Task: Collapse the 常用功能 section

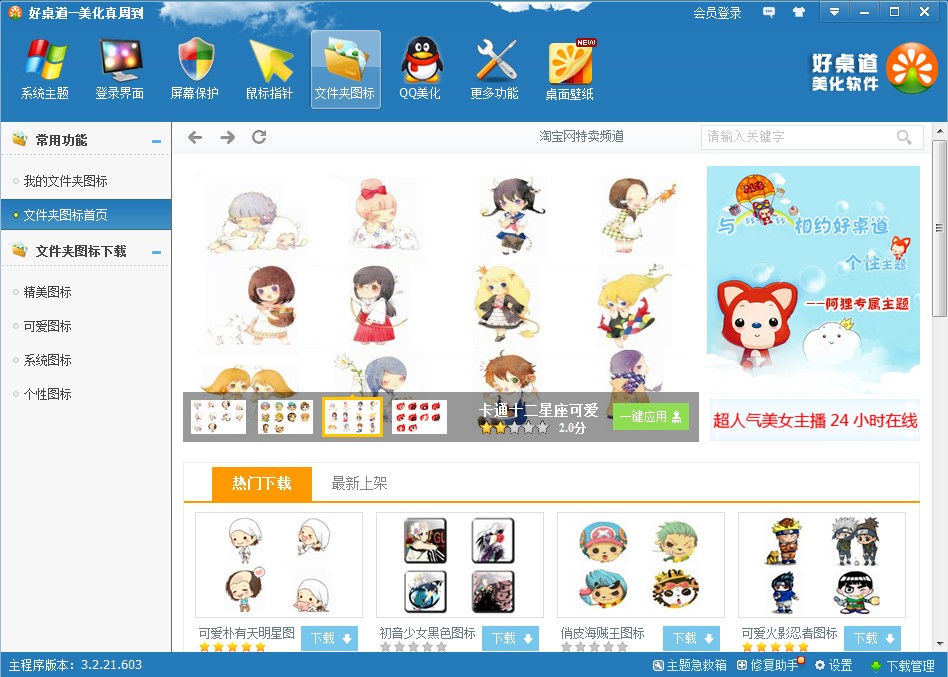Action: point(156,141)
